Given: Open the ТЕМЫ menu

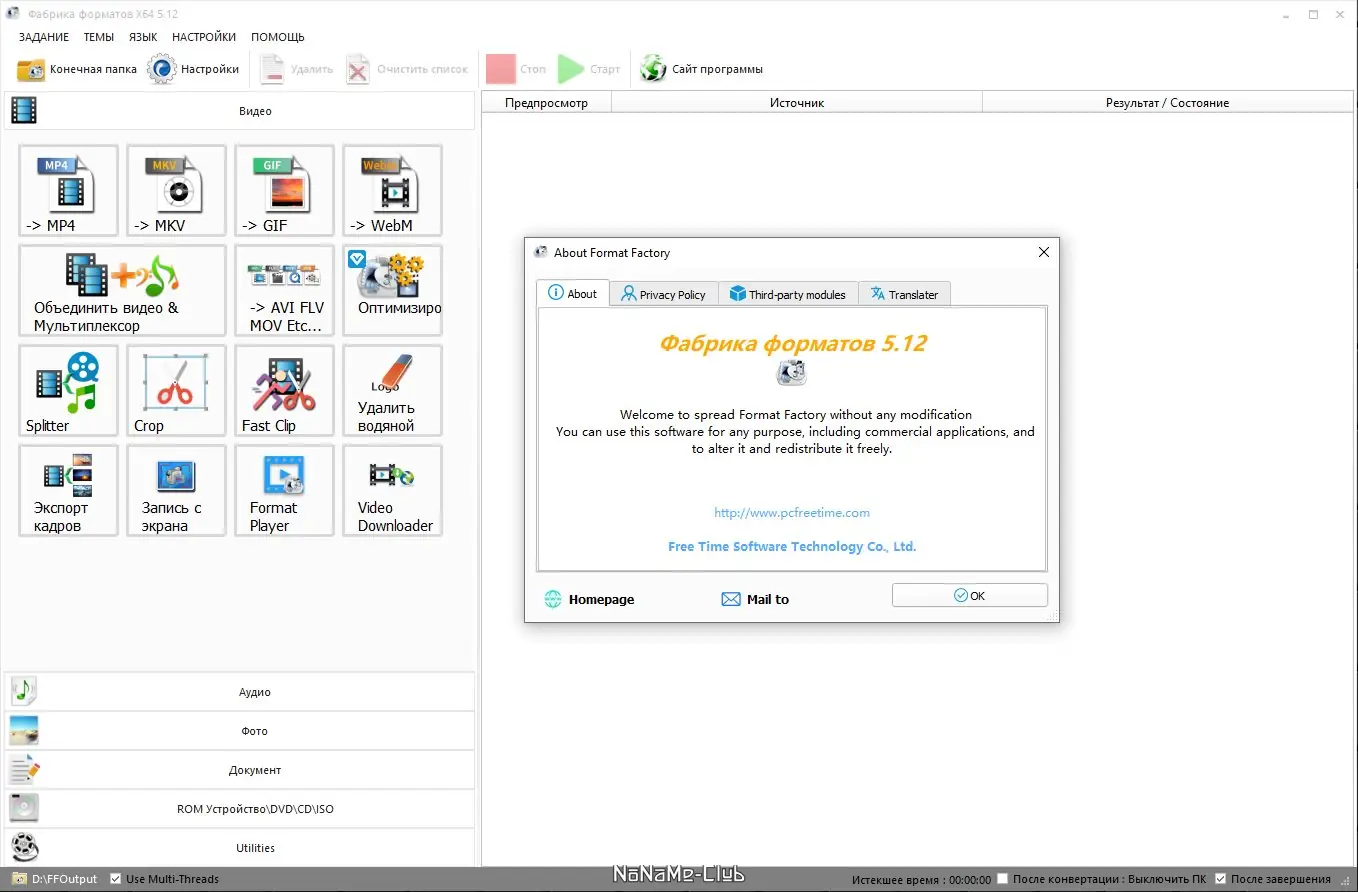Looking at the screenshot, I should click(x=98, y=37).
